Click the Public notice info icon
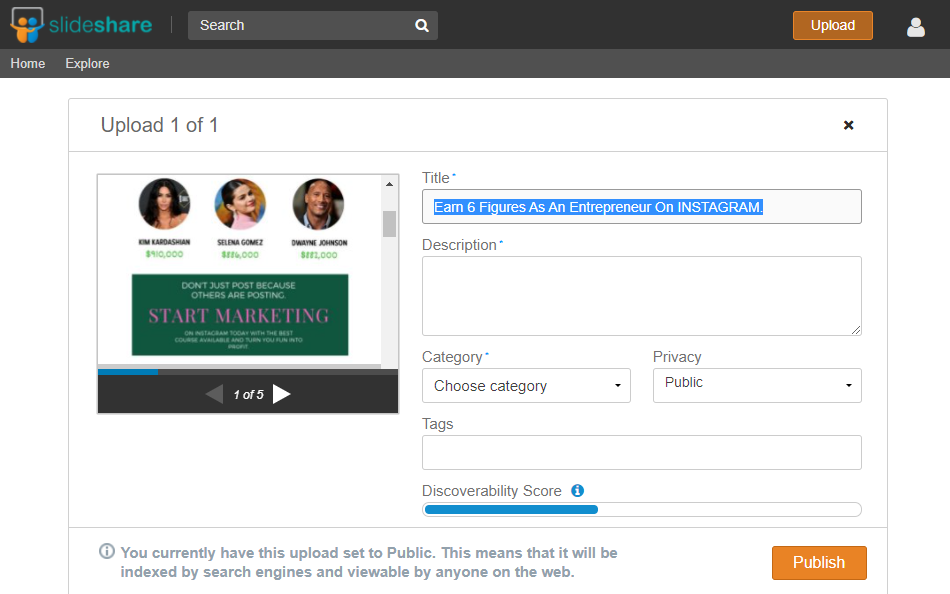Viewport: 950px width, 594px height. (x=107, y=552)
